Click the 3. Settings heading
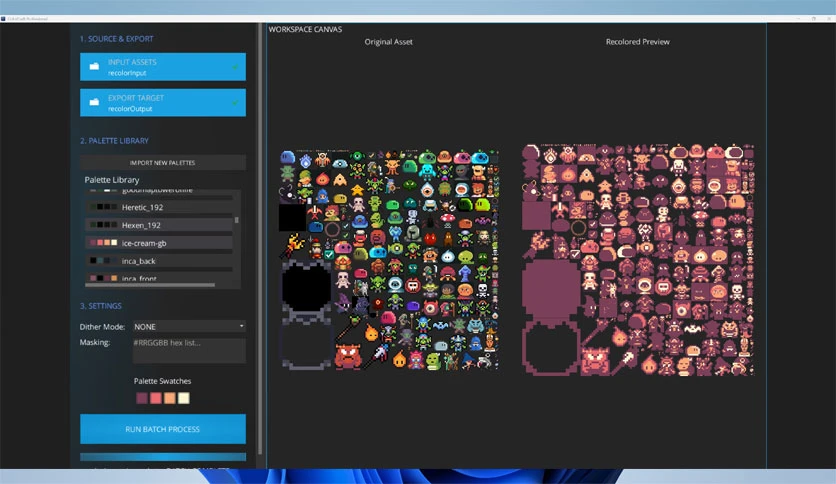 pyautogui.click(x=101, y=306)
